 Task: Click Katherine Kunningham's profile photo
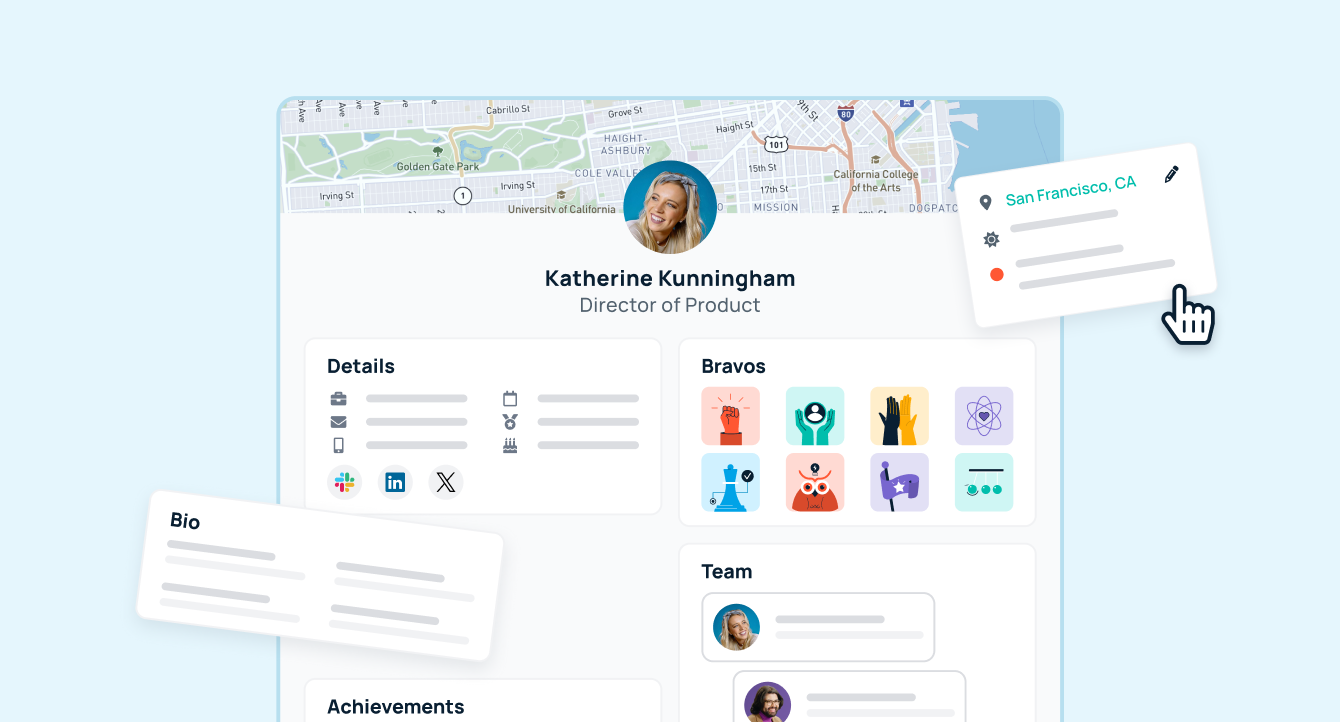pos(670,207)
